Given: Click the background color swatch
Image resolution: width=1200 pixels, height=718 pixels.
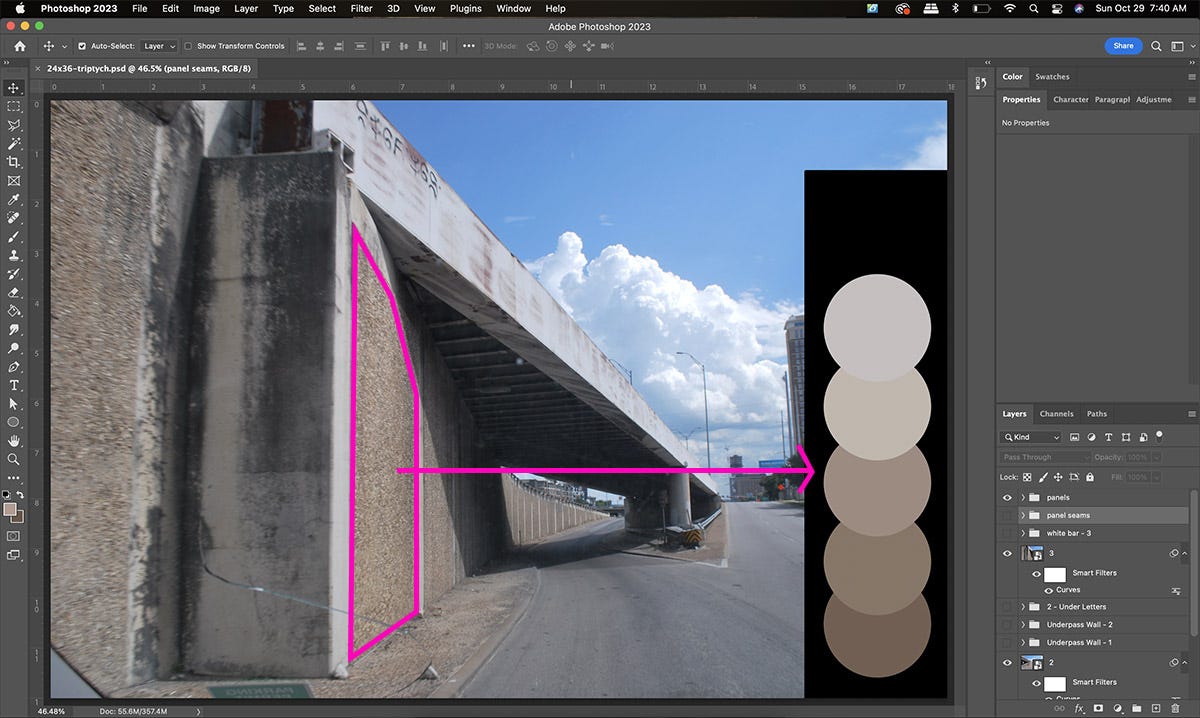Looking at the screenshot, I should tap(19, 517).
